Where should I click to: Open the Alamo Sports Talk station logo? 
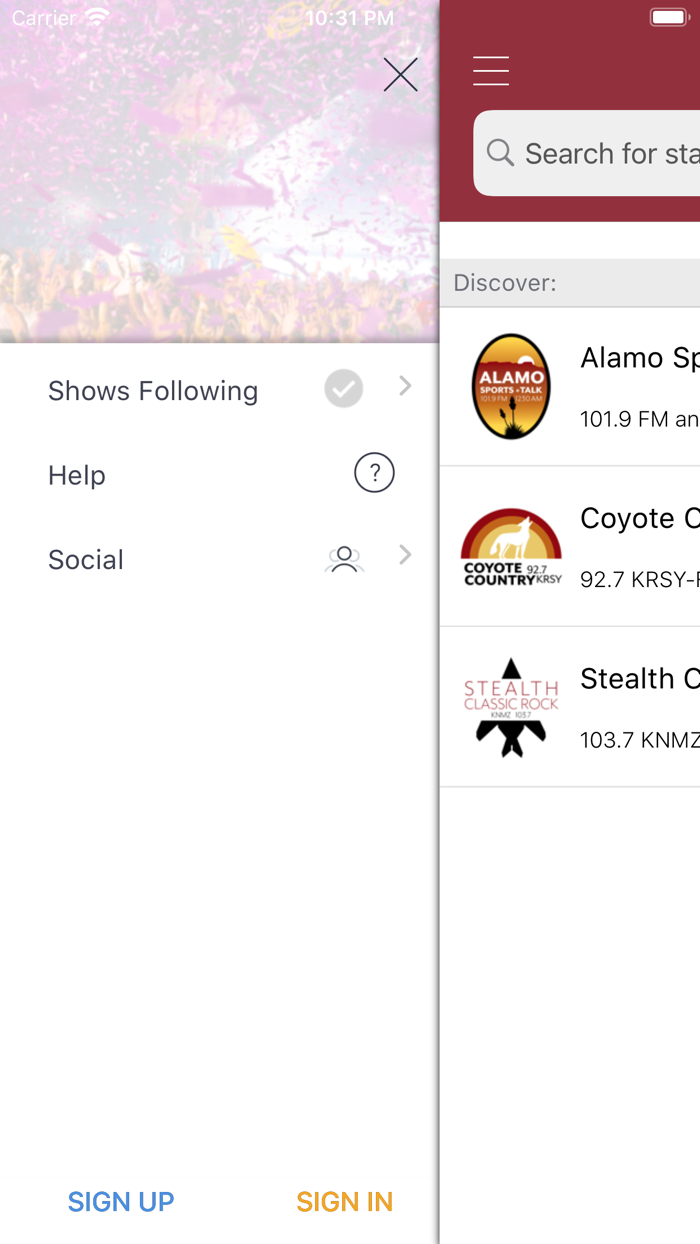tap(511, 387)
